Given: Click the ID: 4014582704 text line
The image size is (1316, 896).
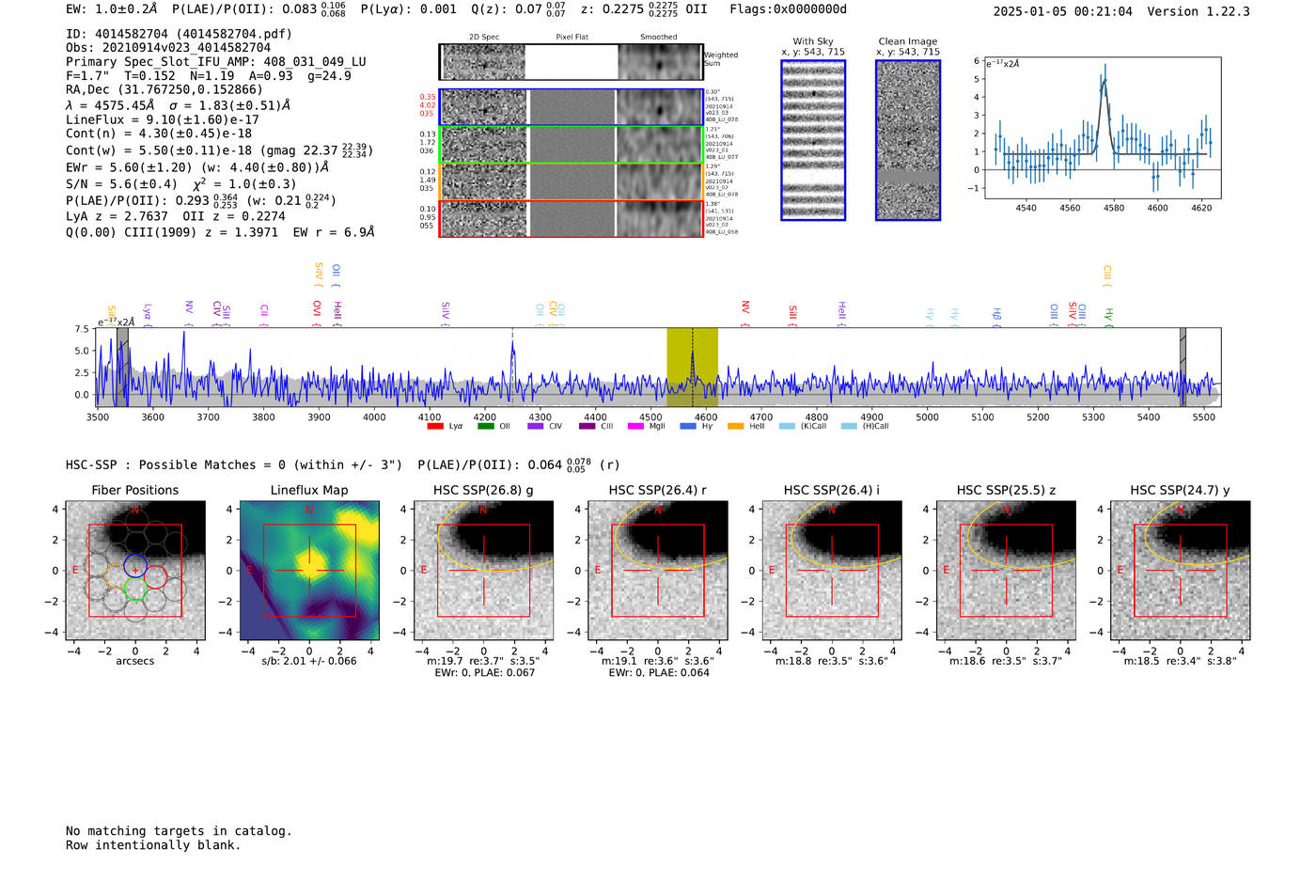Looking at the screenshot, I should point(179,34).
